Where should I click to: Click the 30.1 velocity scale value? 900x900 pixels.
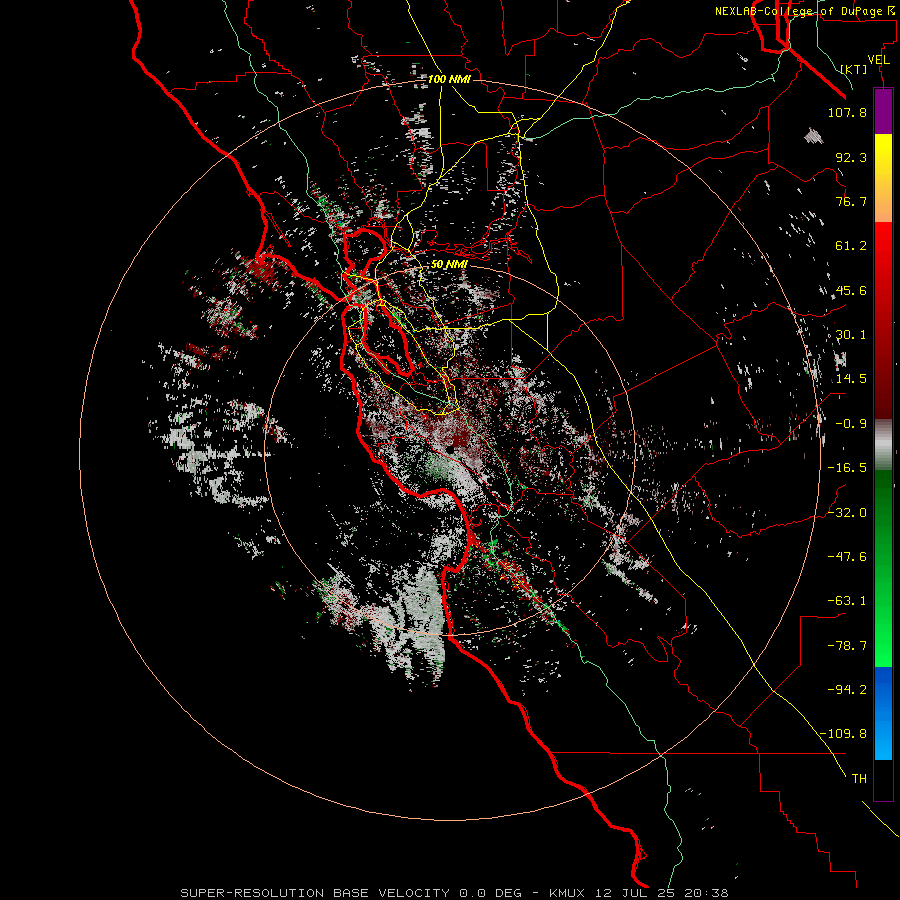coord(851,335)
